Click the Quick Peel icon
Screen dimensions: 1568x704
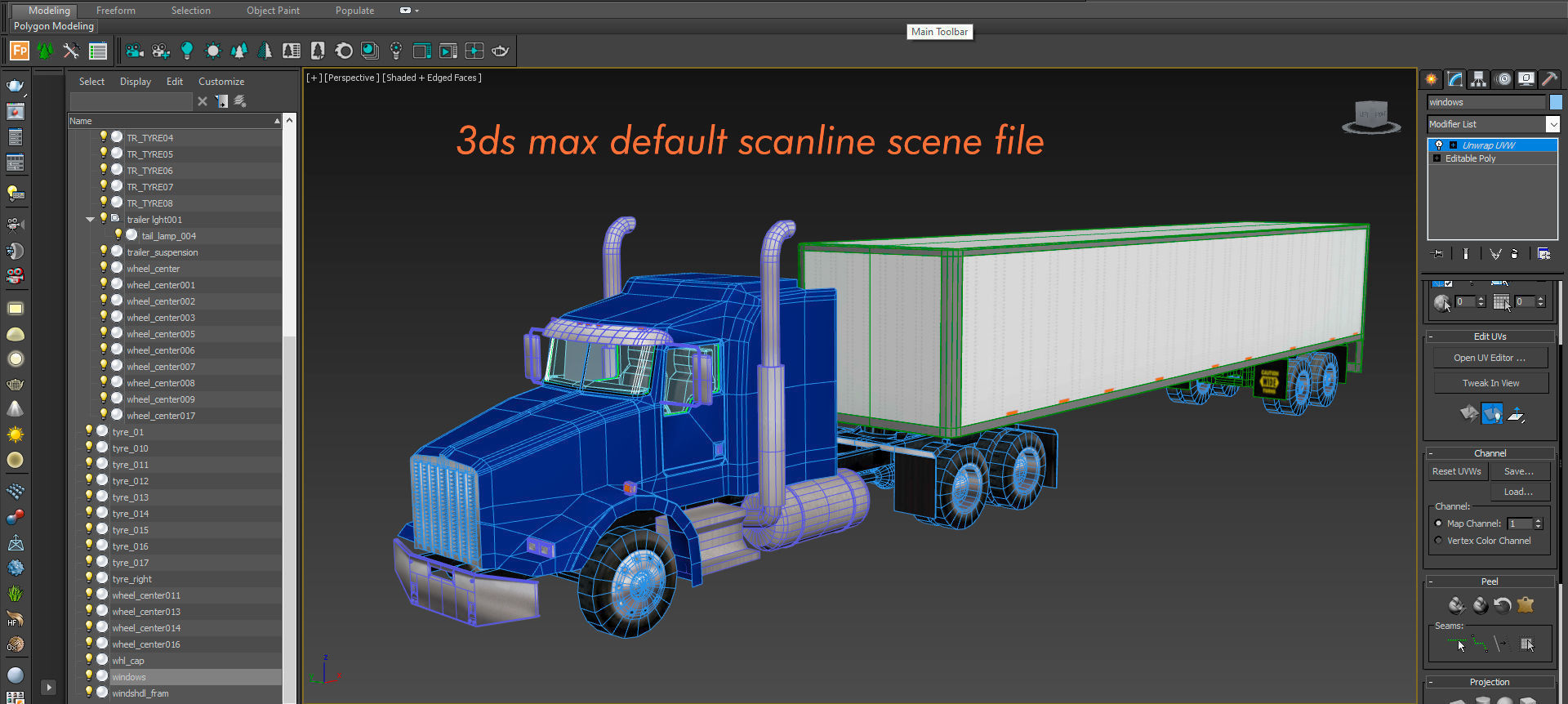click(x=1457, y=605)
